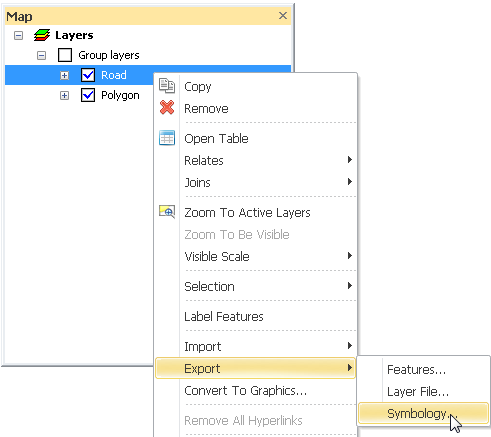Click the red X Remove icon
This screenshot has height=437, width=491.
tap(167, 107)
